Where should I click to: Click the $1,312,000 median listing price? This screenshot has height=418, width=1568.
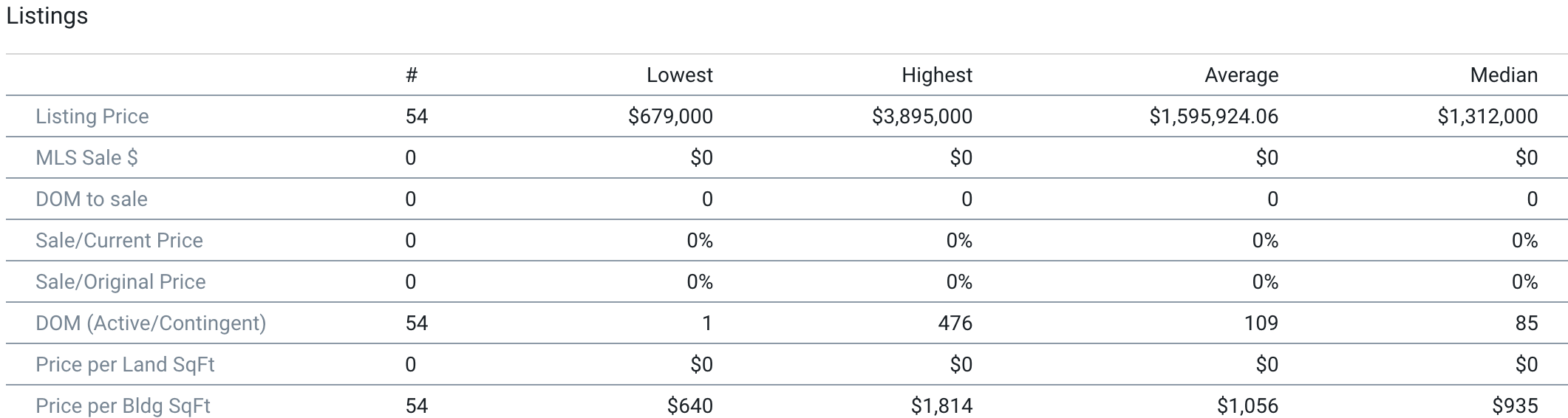(1487, 116)
